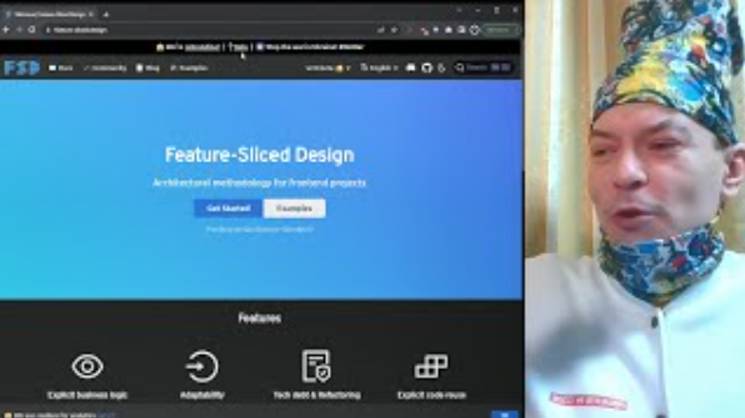Image resolution: width=745 pixels, height=418 pixels.
Task: Open the Docs menu item
Action: pos(61,68)
